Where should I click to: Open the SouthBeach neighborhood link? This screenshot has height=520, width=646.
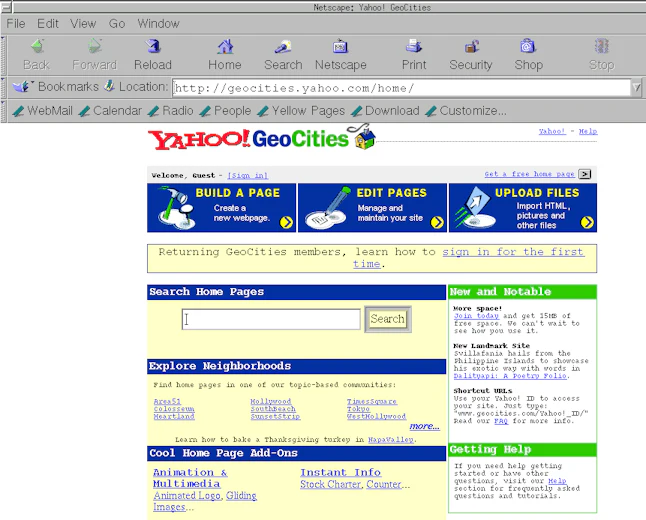tap(273, 409)
